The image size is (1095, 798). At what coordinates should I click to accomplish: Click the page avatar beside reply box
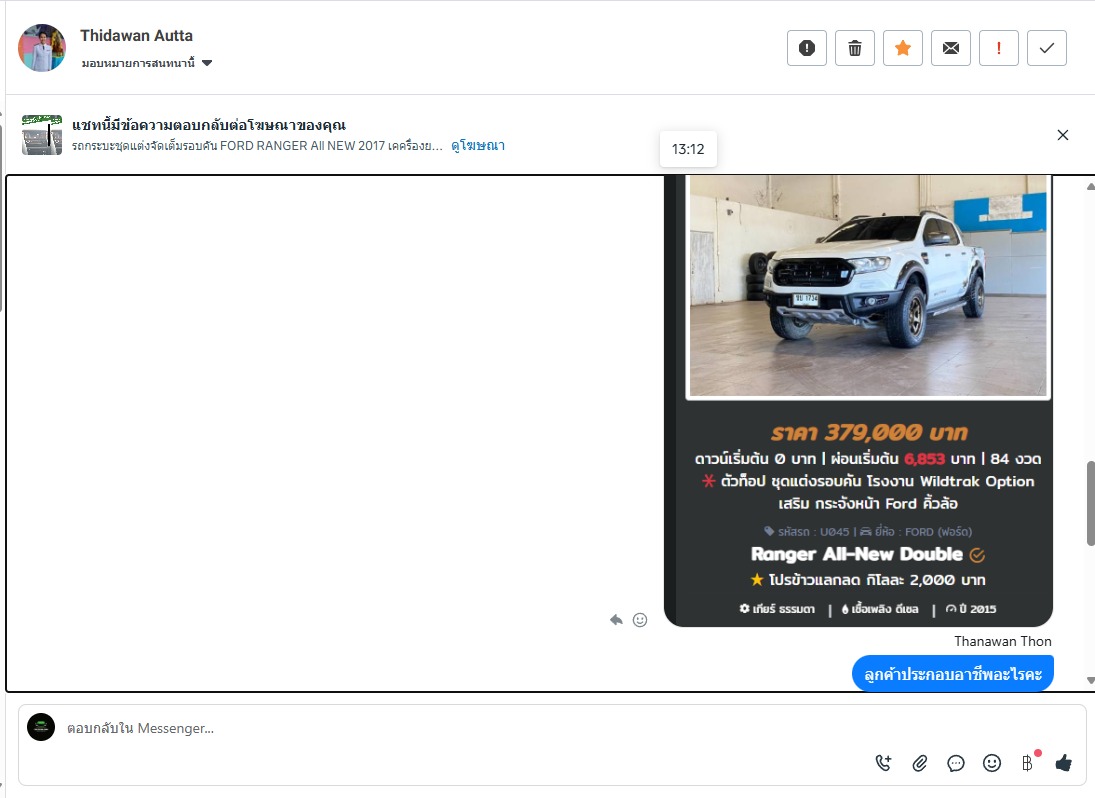[x=41, y=727]
